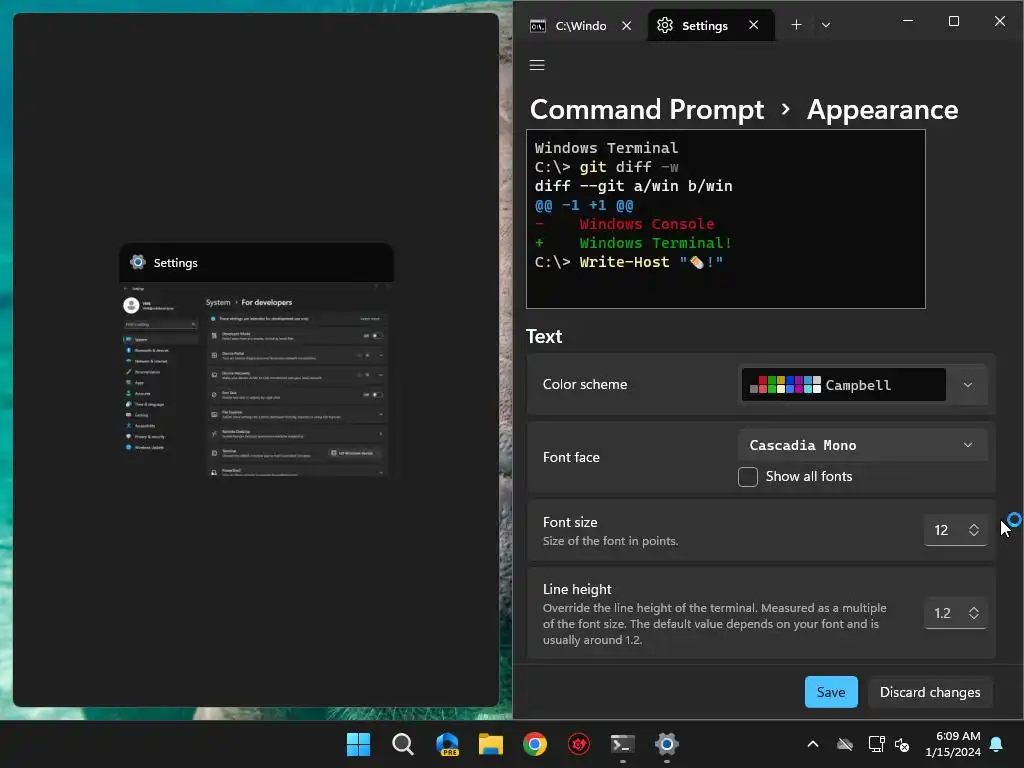The width and height of the screenshot is (1024, 768).
Task: Click the Command Prompt breadcrumb
Action: click(x=647, y=109)
